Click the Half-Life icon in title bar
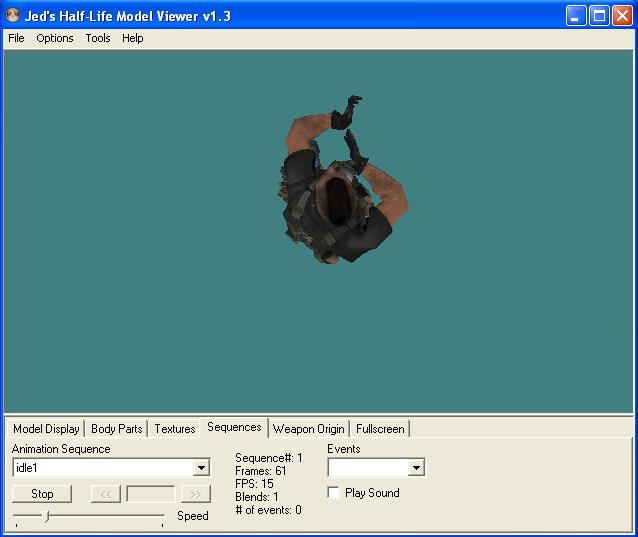Screen dimensions: 638x537 [x=13, y=16]
